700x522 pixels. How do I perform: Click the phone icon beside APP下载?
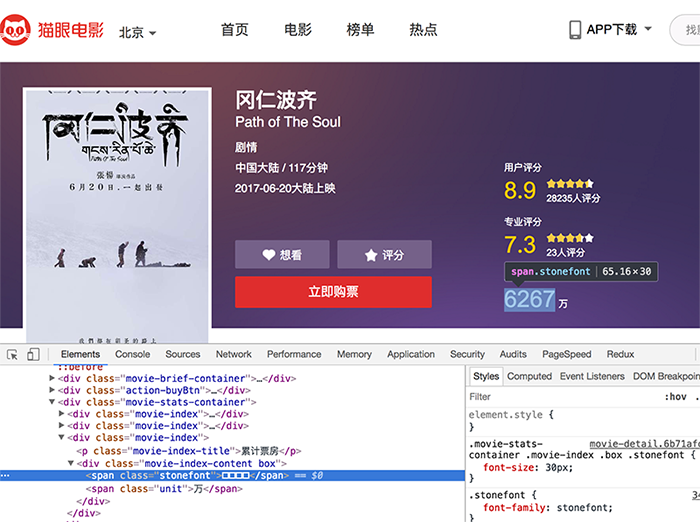tap(575, 30)
